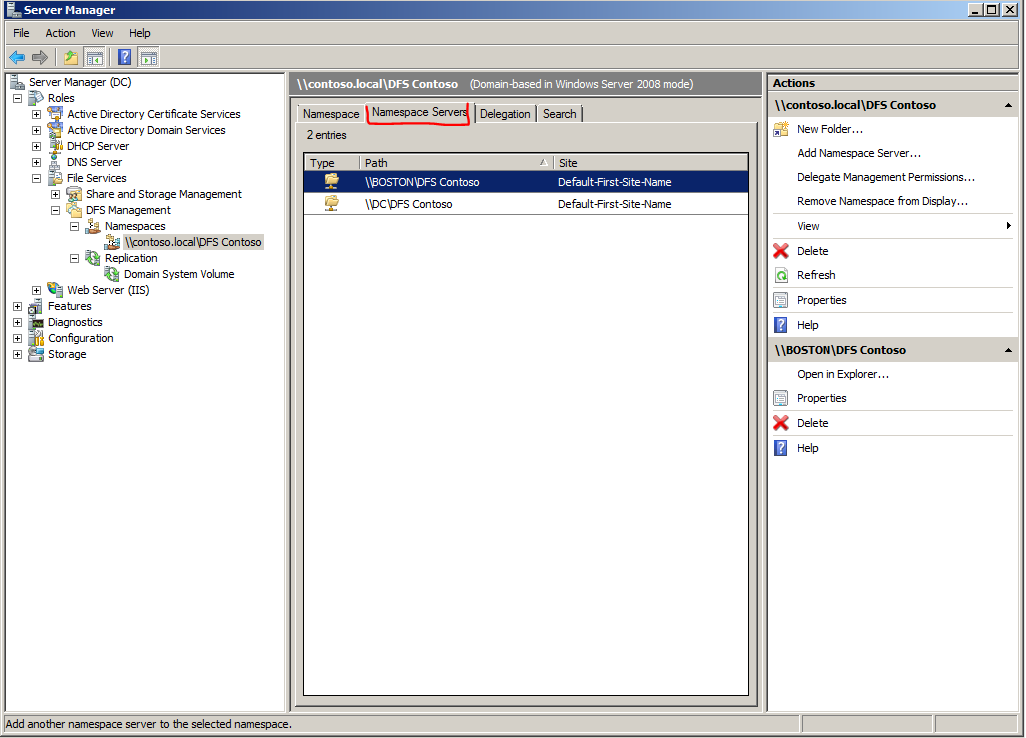Click the DFS Management folder icon

click(x=75, y=210)
